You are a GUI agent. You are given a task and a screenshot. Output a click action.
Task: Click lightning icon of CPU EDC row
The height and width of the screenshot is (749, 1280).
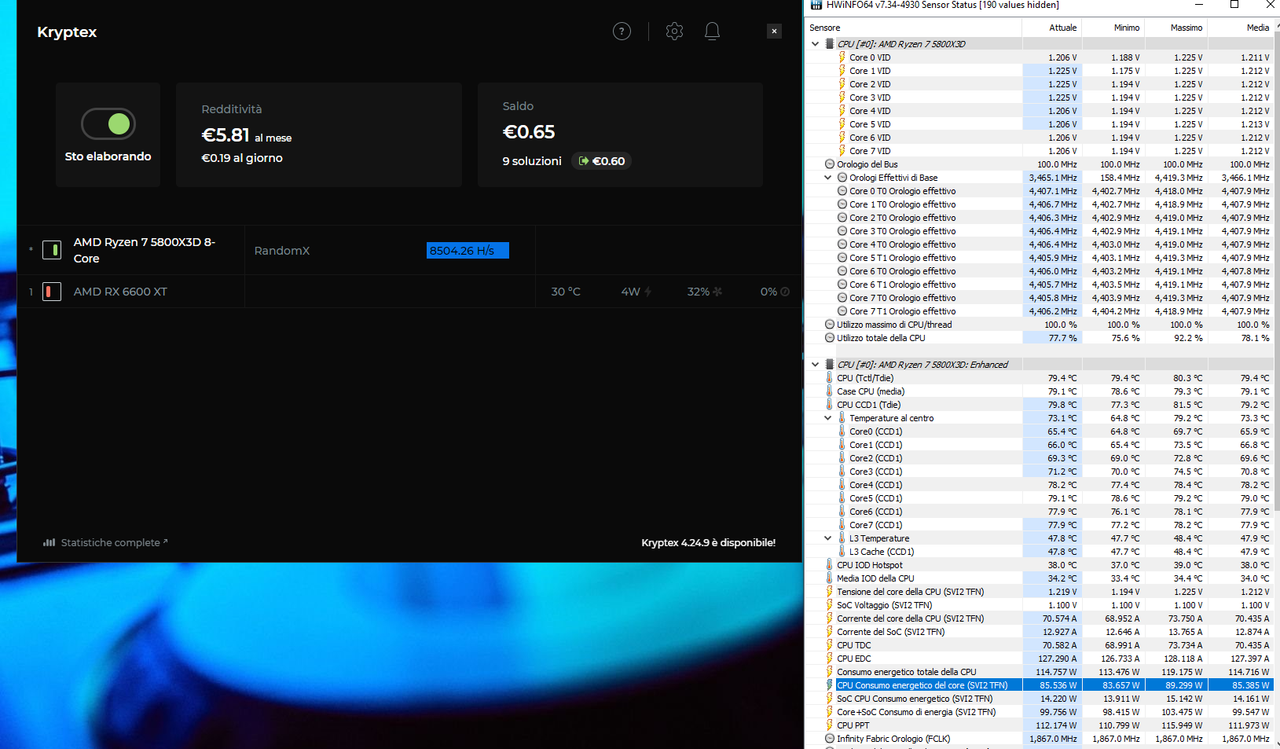pos(829,659)
